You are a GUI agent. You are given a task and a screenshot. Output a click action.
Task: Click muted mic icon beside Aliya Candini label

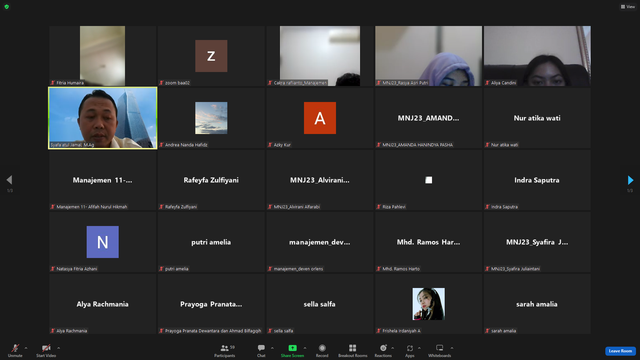tap(487, 83)
